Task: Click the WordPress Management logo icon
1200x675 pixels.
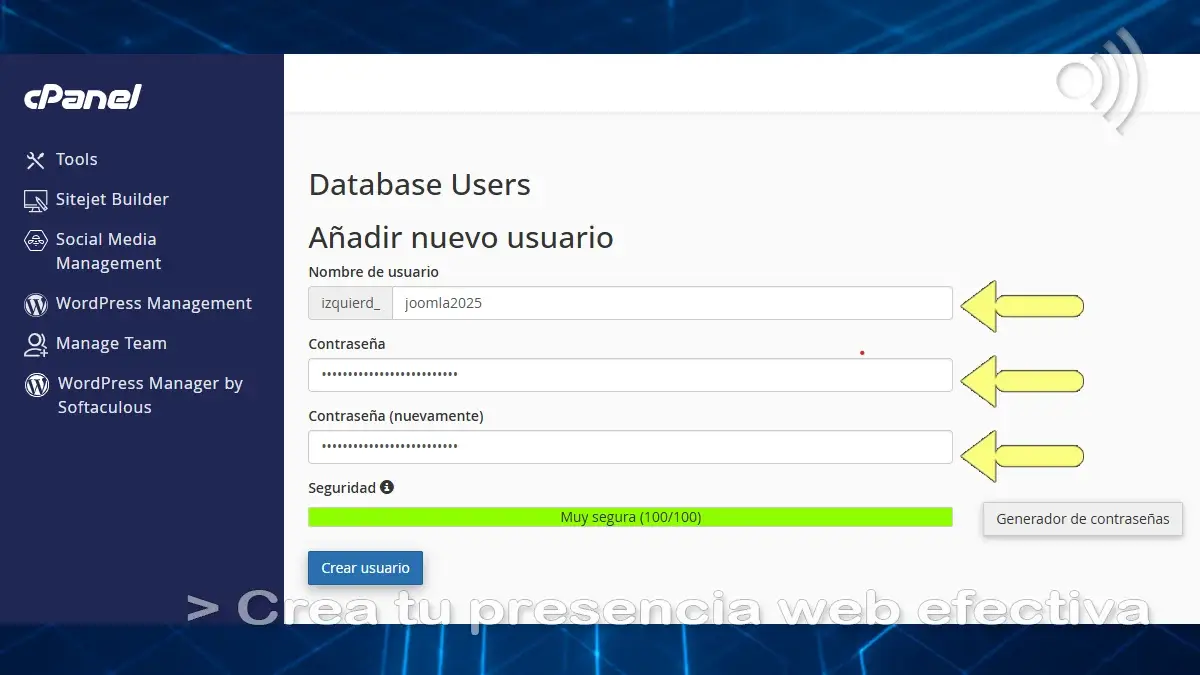Action: 36,304
